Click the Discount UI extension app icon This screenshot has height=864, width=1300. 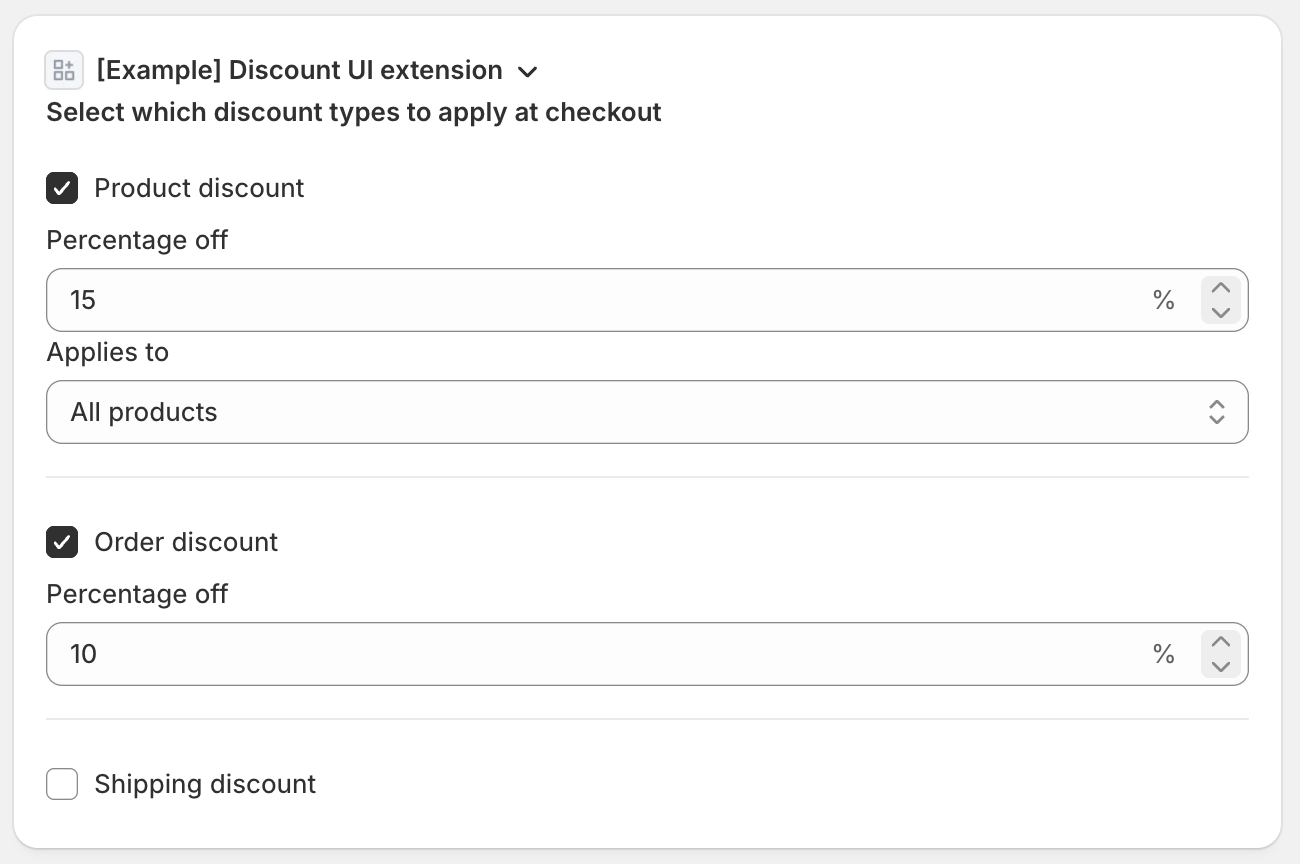(64, 70)
